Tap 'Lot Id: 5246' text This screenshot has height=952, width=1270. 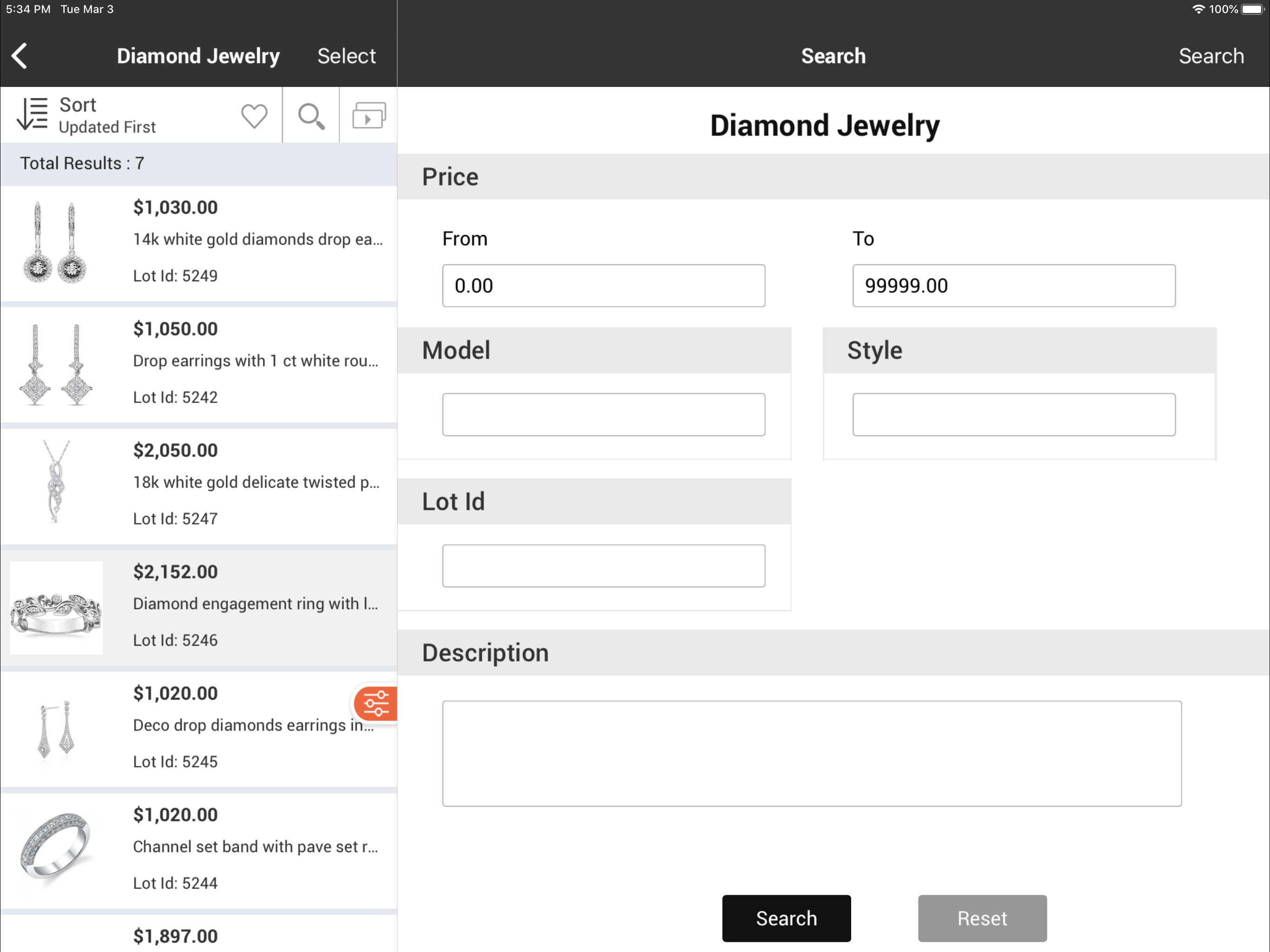[x=176, y=641]
